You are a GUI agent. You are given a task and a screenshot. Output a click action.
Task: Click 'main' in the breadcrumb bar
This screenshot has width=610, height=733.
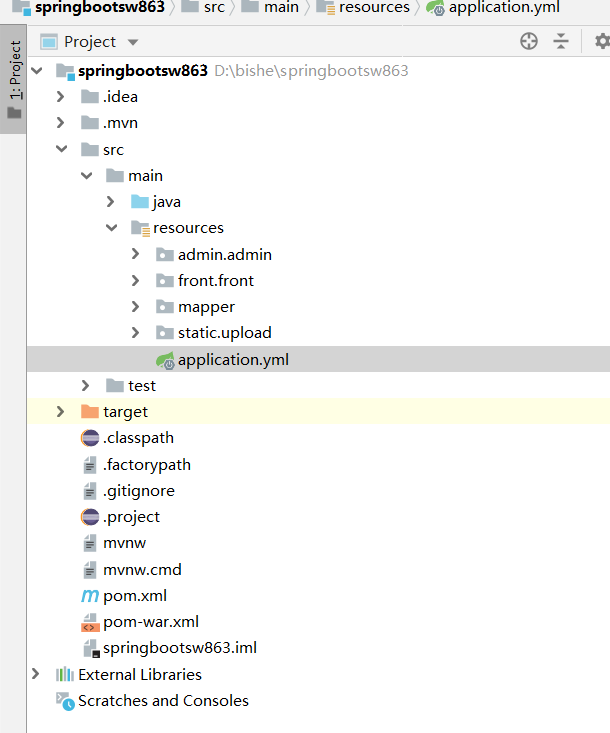[281, 7]
